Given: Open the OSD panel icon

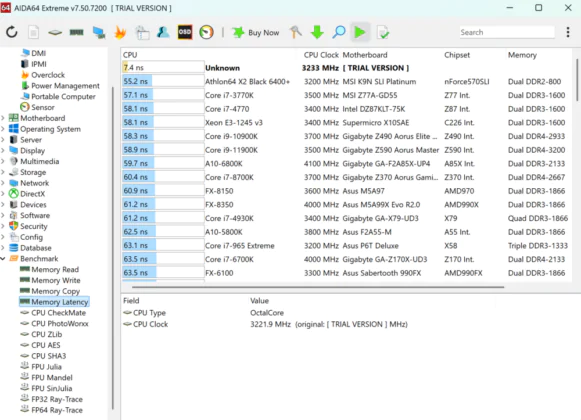Looking at the screenshot, I should [x=185, y=32].
